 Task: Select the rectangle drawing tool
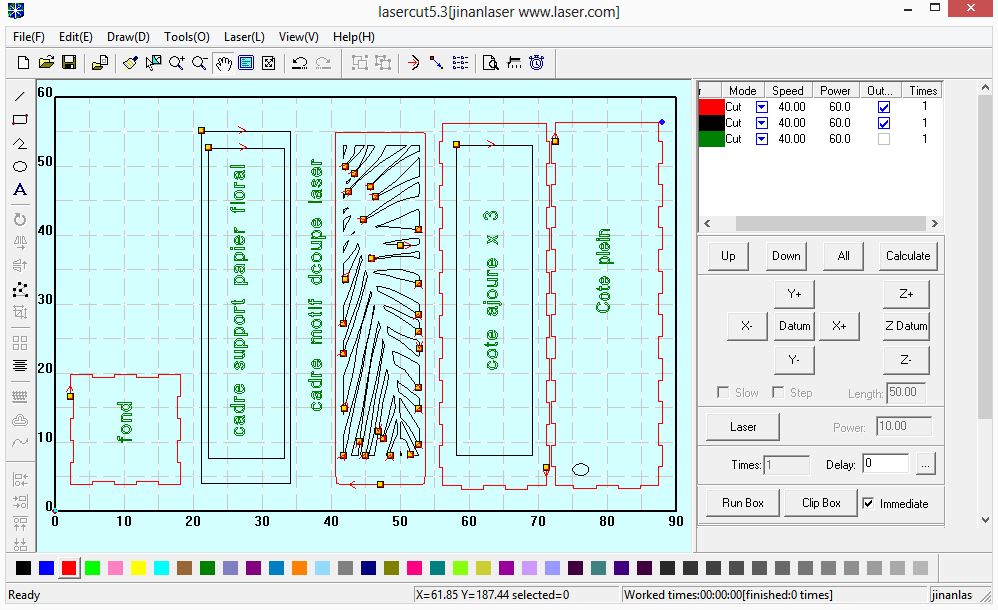coord(20,120)
